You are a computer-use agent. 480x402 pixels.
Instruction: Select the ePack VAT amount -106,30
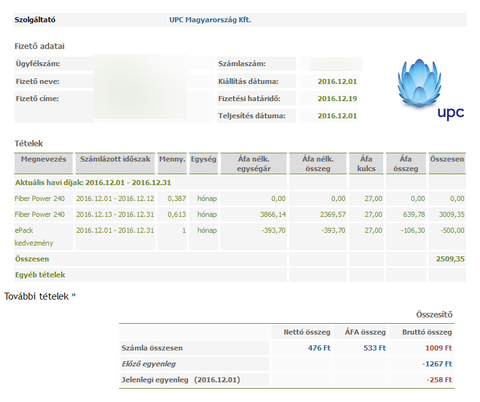413,230
